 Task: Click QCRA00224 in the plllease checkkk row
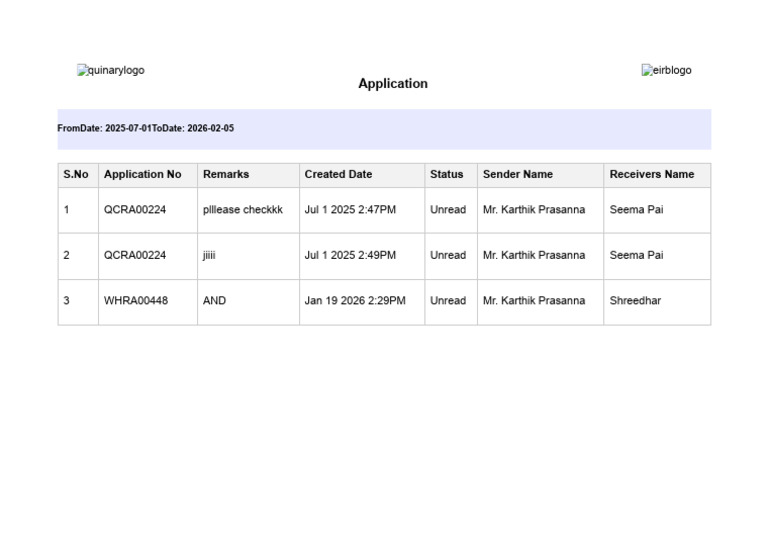pos(135,210)
